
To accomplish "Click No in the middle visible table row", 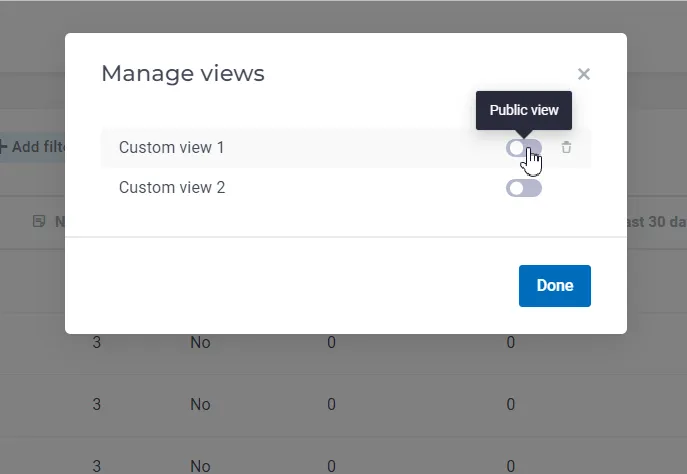I will pyautogui.click(x=200, y=404).
